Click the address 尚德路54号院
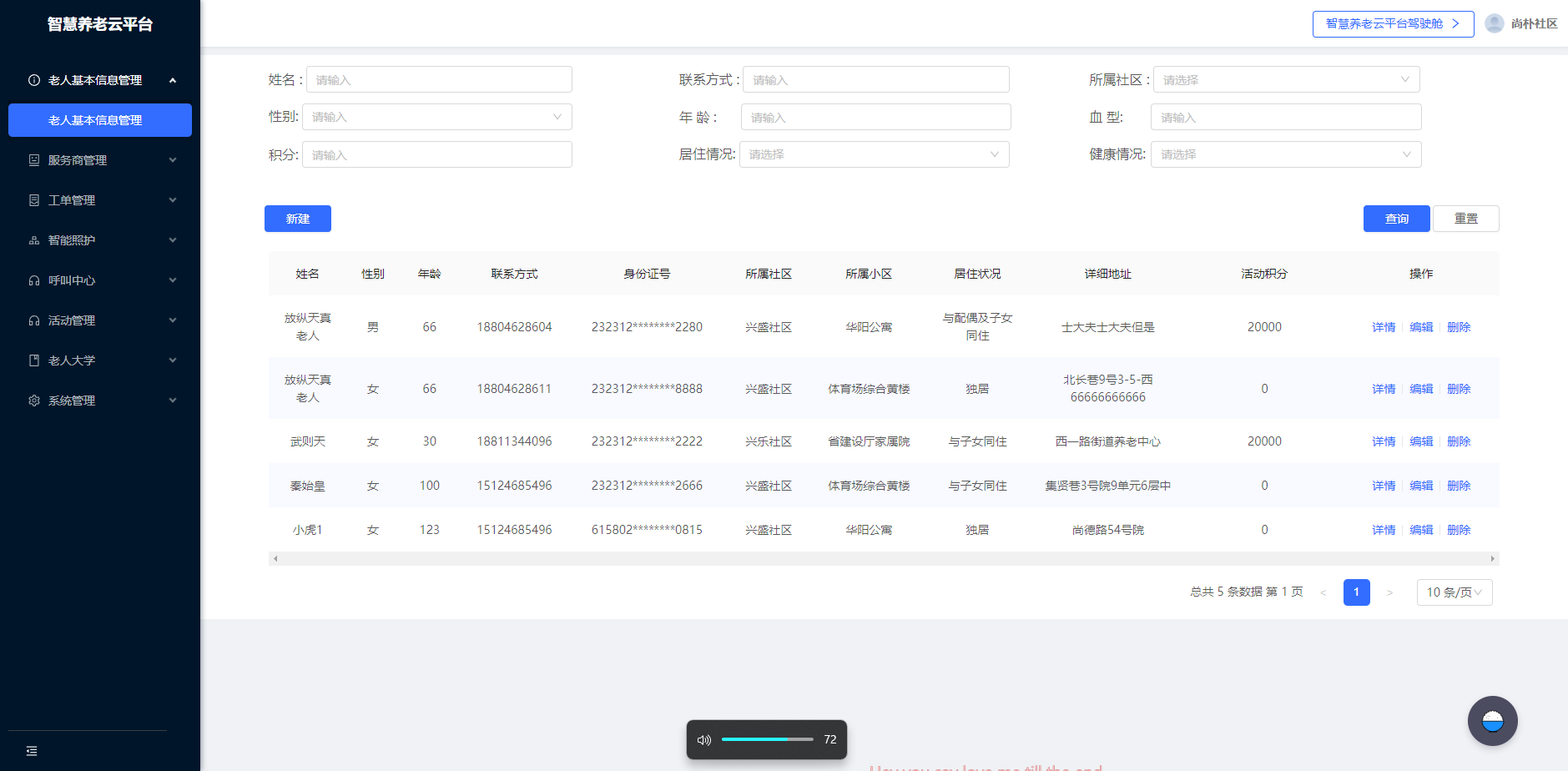The width and height of the screenshot is (1568, 771). [x=1107, y=530]
